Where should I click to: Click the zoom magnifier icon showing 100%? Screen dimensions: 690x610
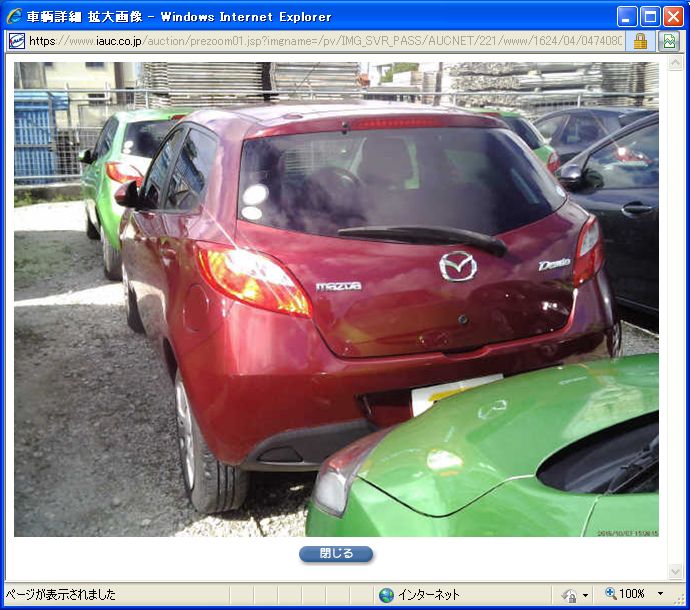tap(610, 594)
